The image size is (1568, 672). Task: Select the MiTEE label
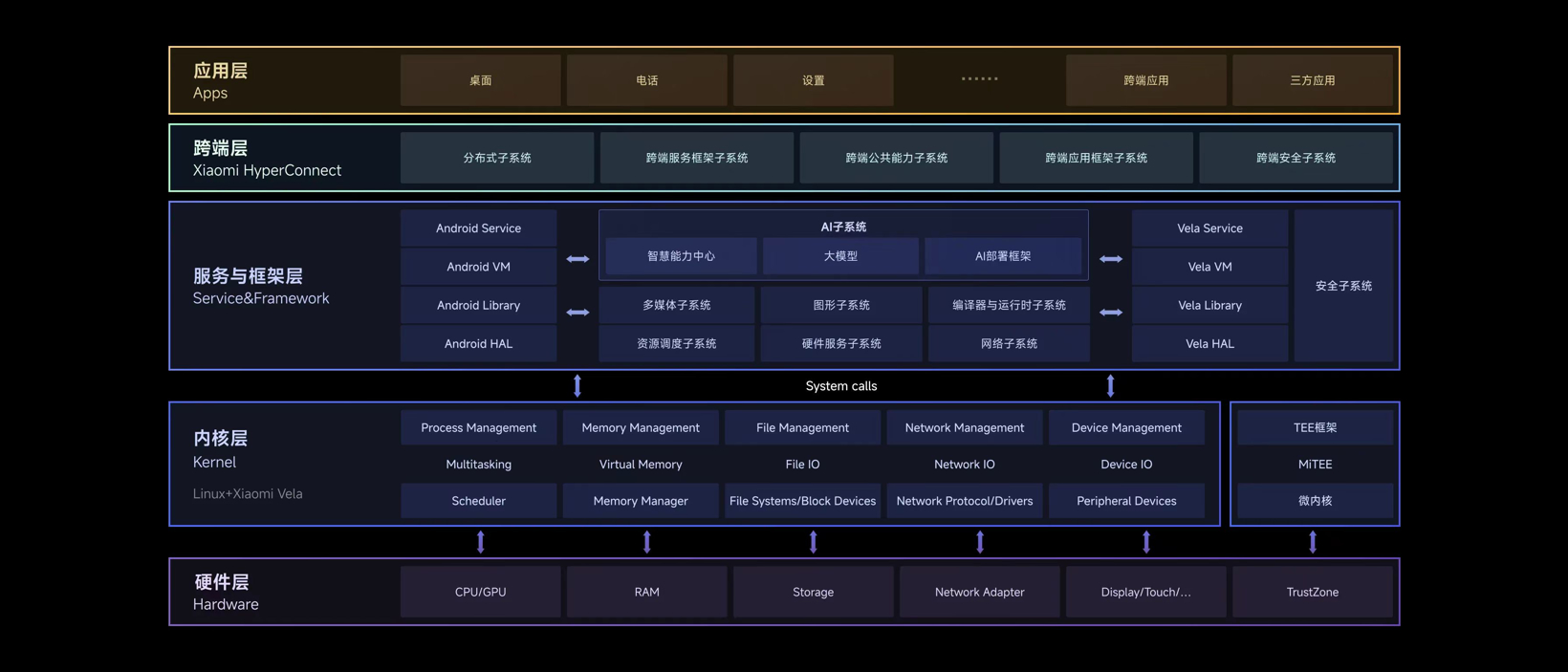(x=1315, y=465)
